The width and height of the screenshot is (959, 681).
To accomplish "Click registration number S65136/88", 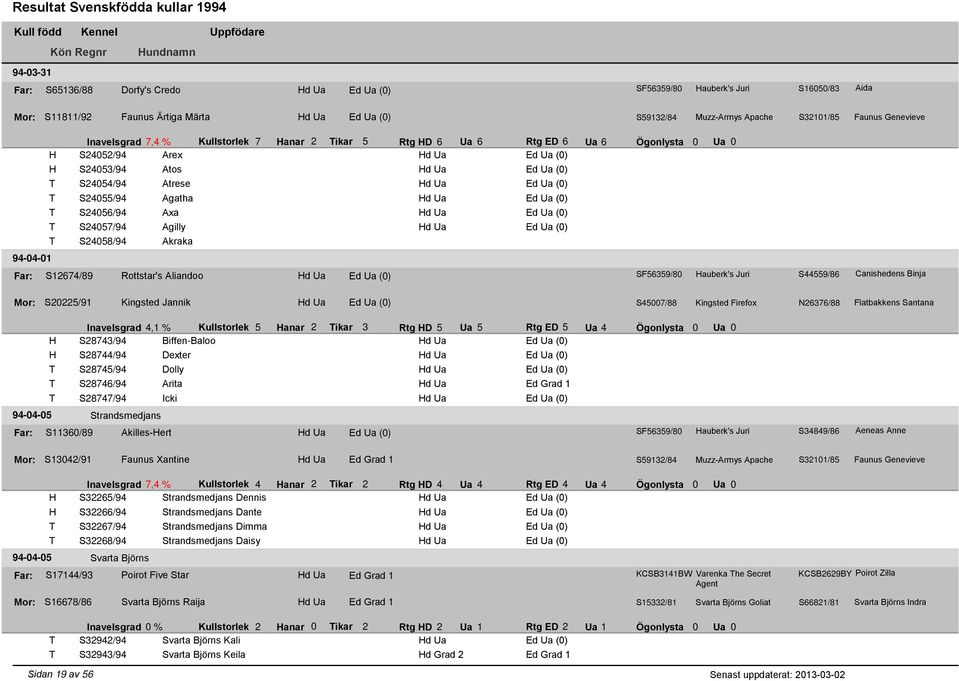I will coord(69,90).
